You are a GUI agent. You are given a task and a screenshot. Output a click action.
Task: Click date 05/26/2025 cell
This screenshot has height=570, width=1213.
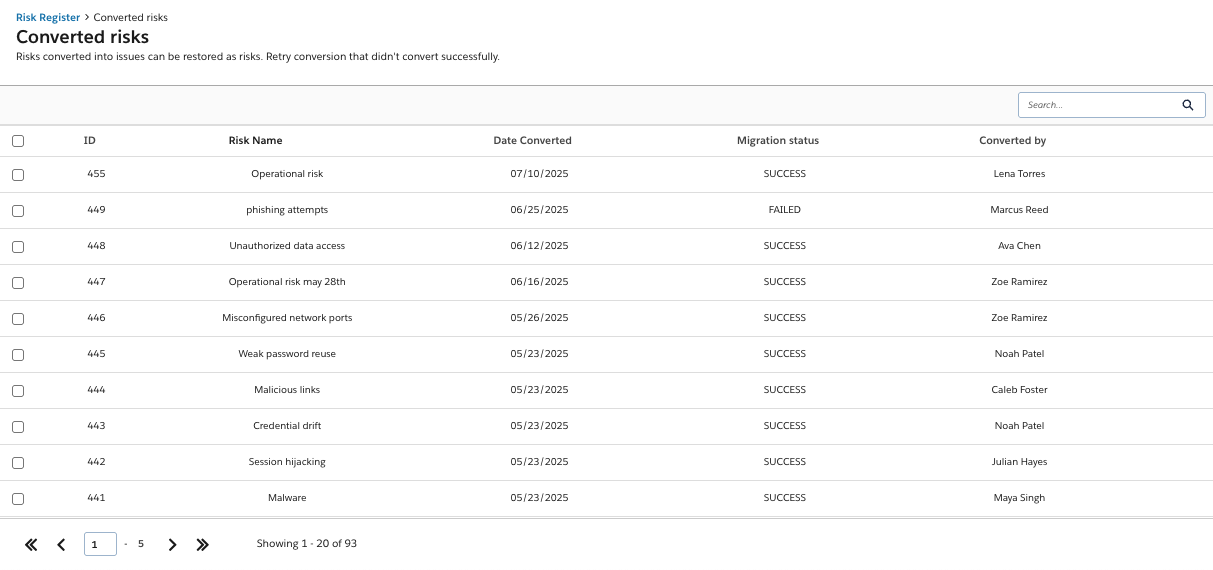539,318
